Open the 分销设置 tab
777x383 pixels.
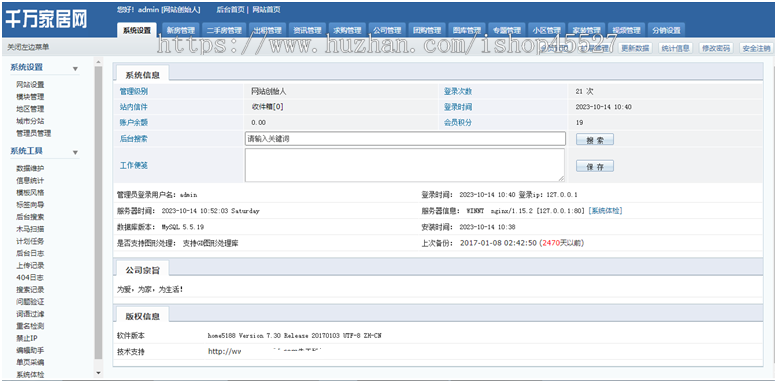click(x=666, y=30)
